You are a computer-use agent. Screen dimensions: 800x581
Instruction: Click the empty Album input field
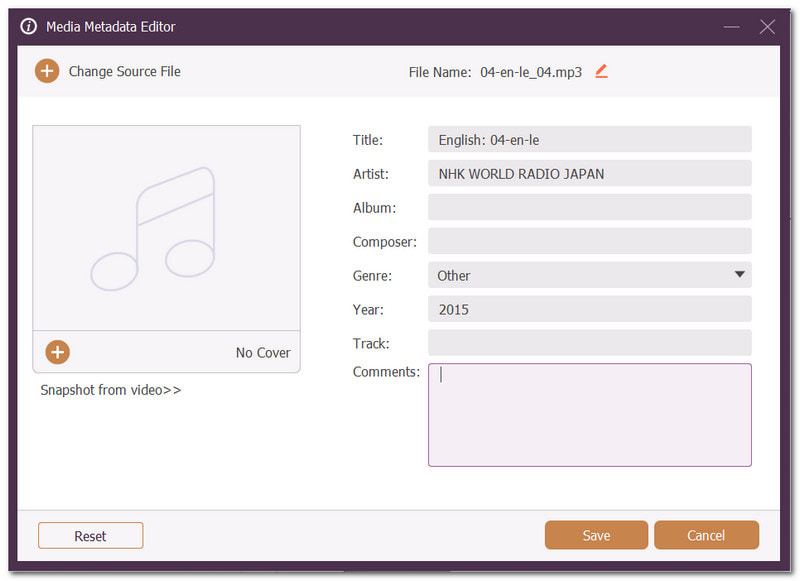pos(589,207)
